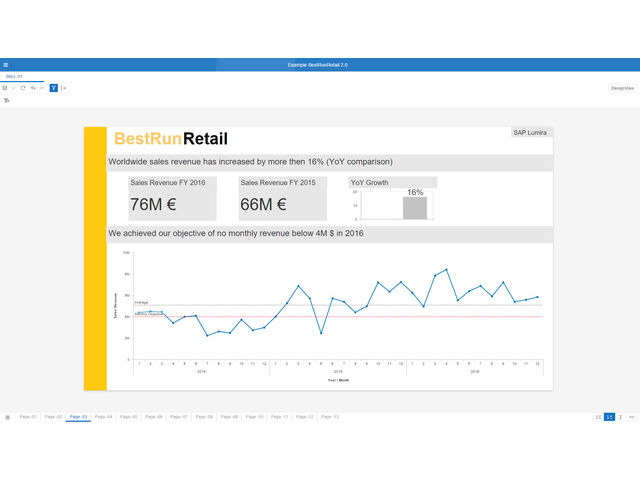Click the Sales Revenue FY 2016 tile

173,198
